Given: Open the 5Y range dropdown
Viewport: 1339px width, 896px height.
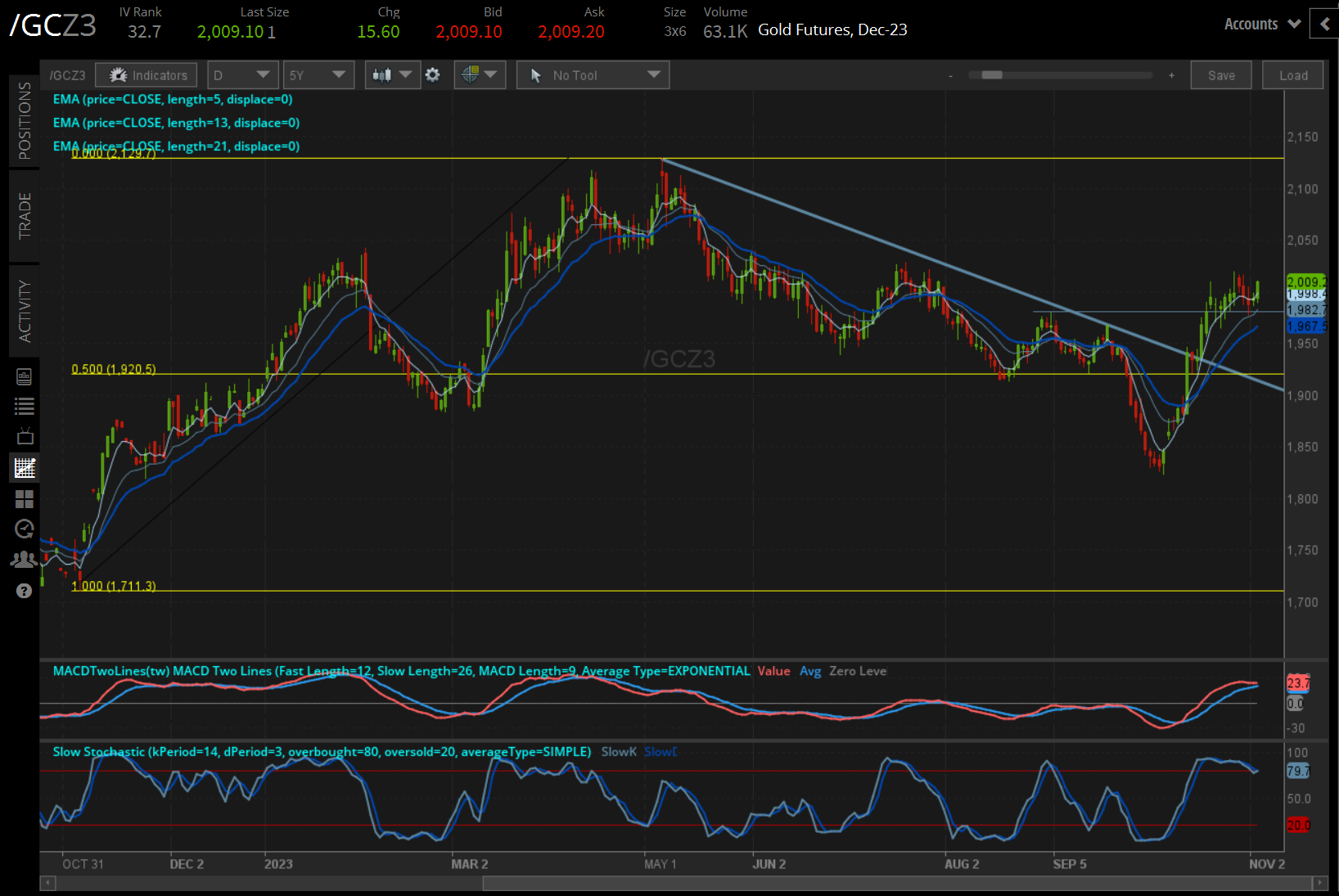Looking at the screenshot, I should (318, 75).
